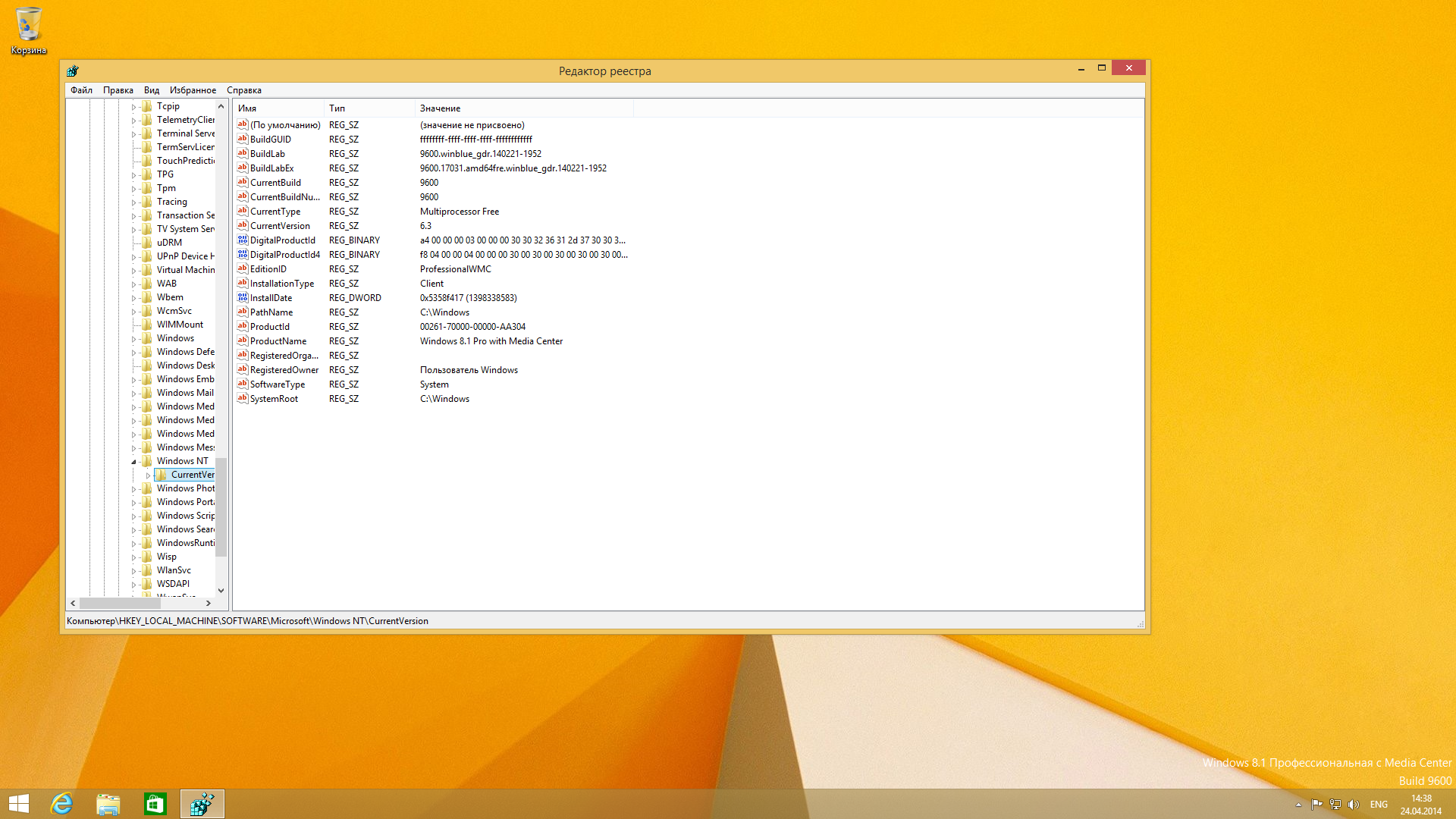The height and width of the screenshot is (819, 1456).
Task: Select the uDRM key in tree
Action: [x=169, y=243]
